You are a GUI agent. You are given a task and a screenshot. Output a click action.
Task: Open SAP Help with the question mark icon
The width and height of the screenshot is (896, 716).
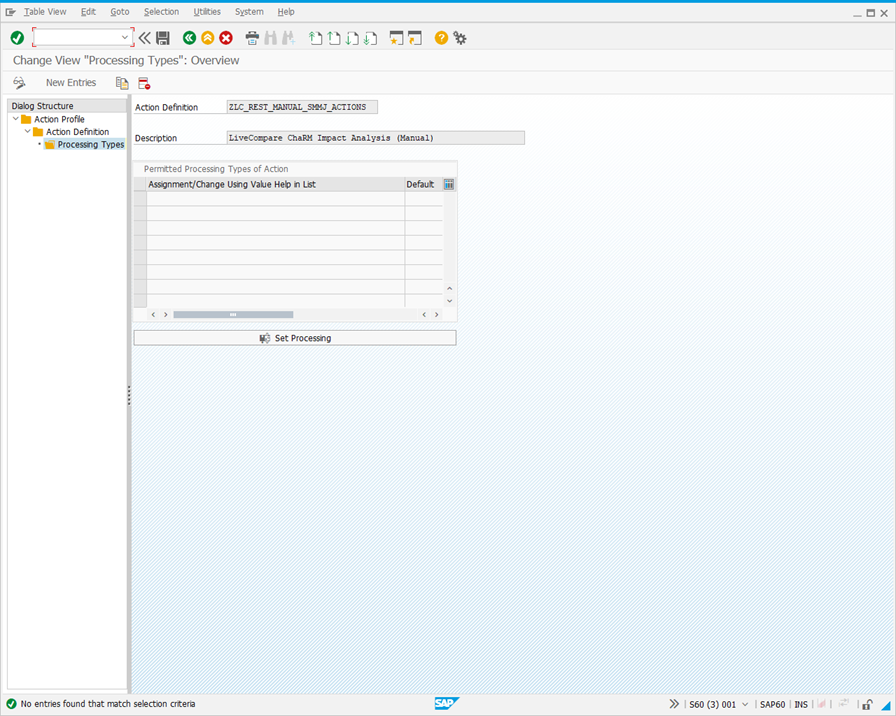[x=440, y=37]
